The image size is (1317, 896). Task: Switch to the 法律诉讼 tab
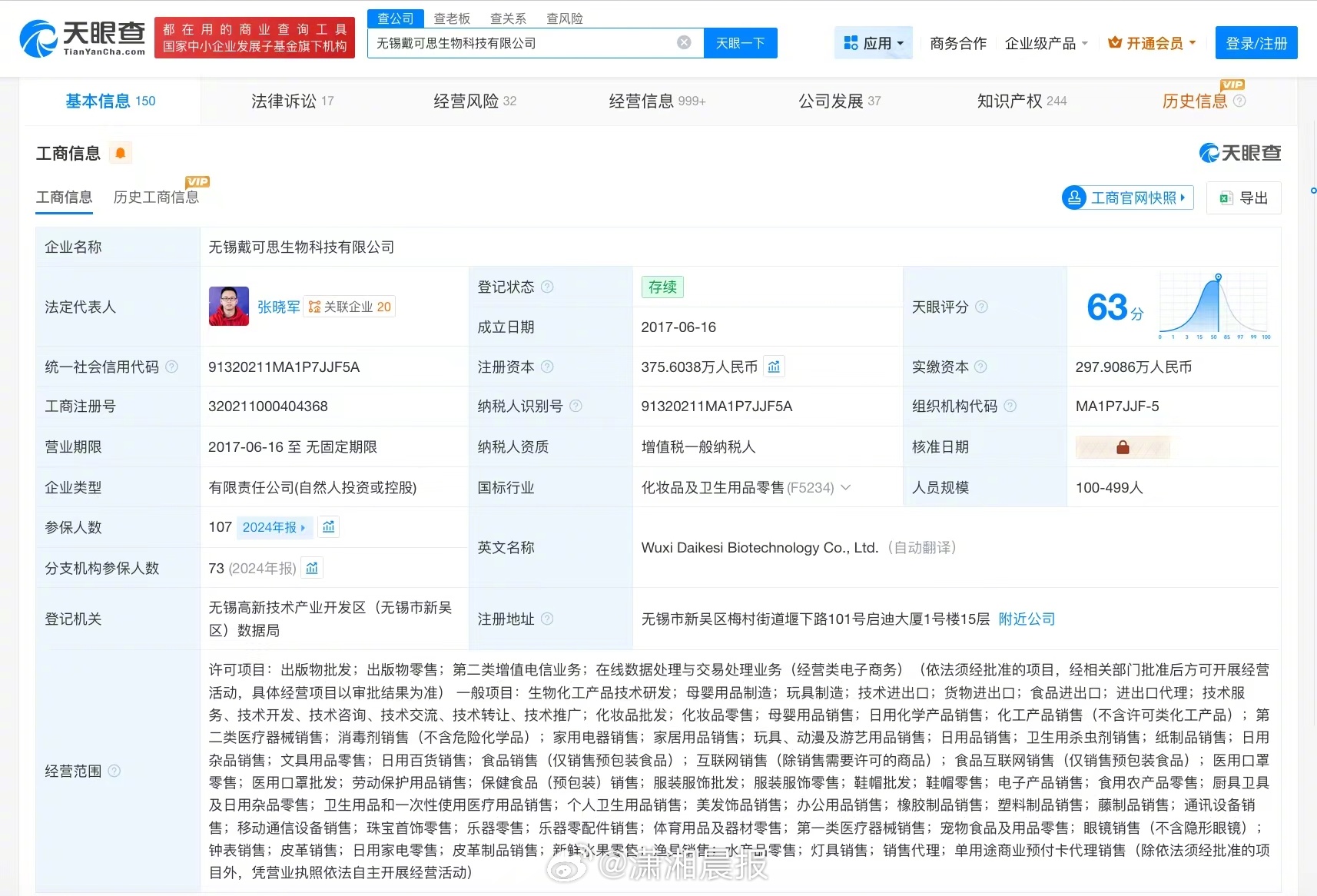[292, 101]
